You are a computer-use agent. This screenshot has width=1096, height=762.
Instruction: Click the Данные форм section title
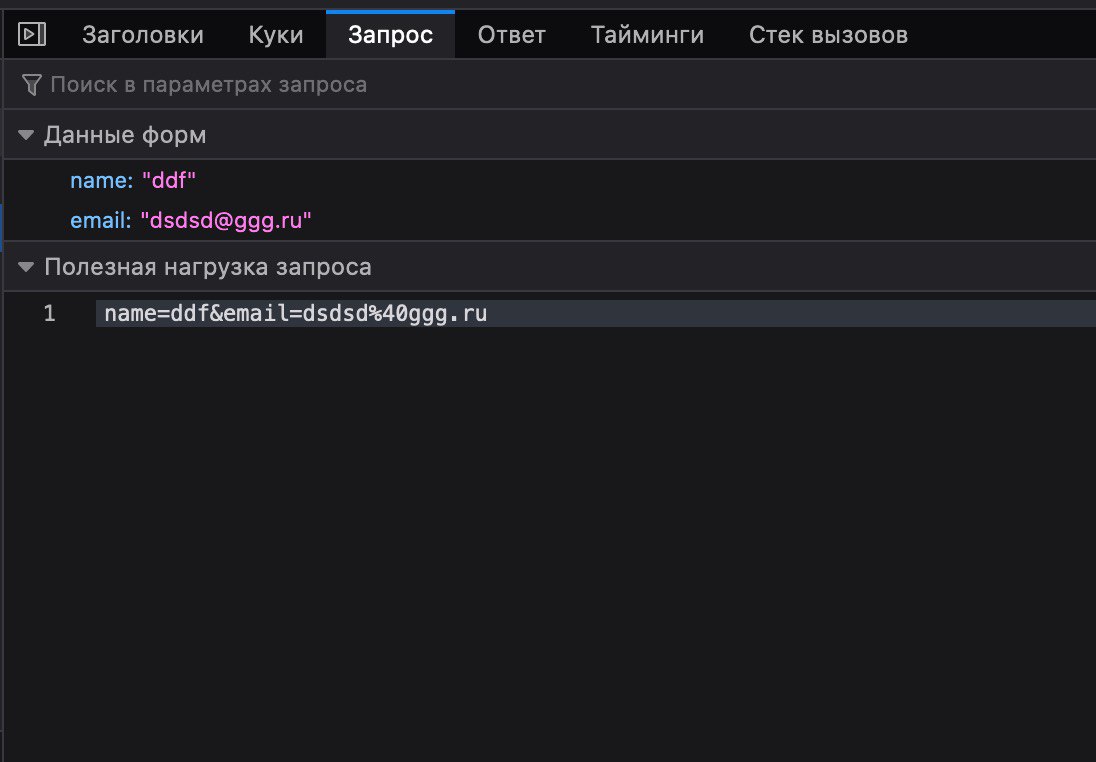coord(125,135)
